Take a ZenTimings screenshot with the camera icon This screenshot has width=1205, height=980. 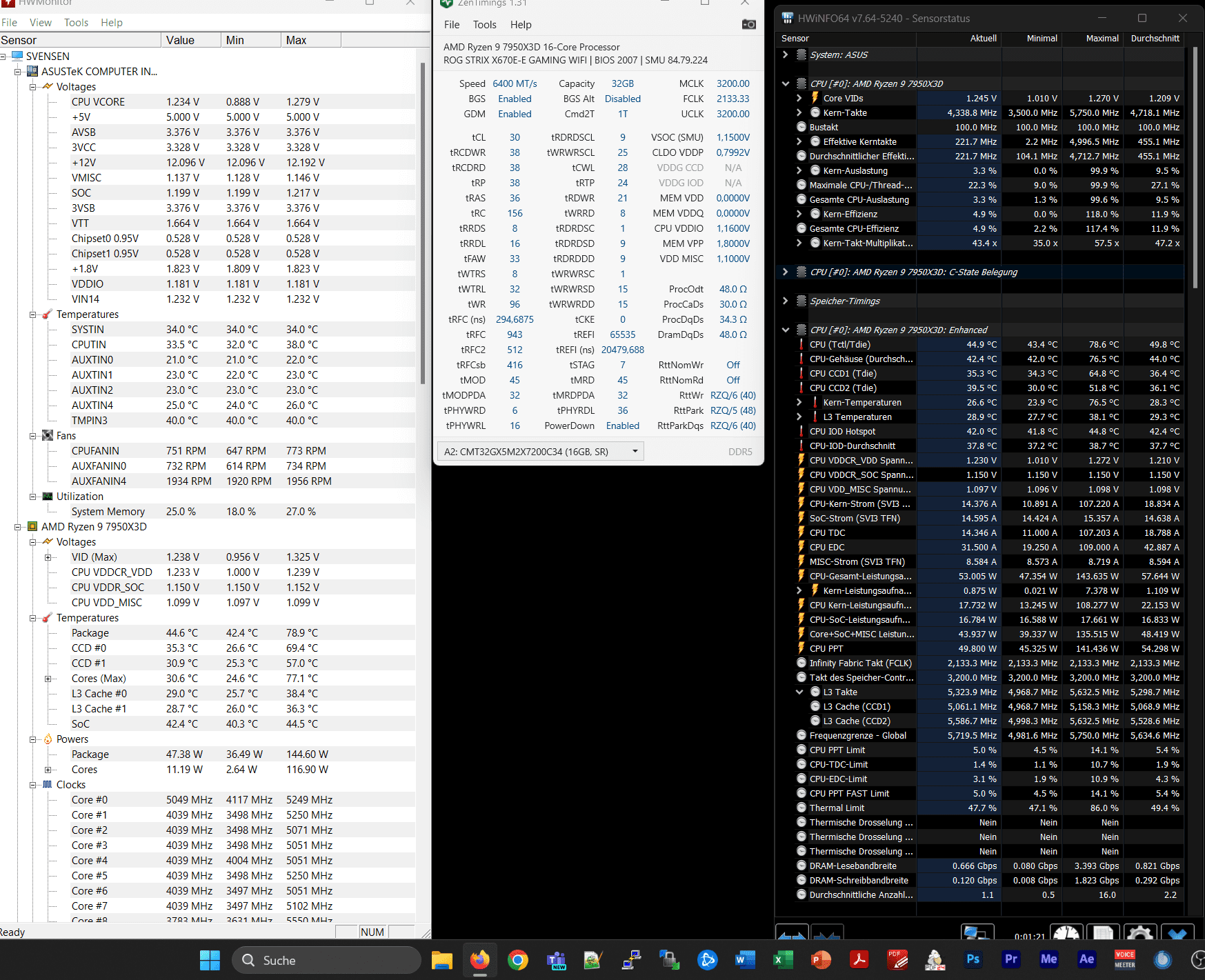coord(748,24)
